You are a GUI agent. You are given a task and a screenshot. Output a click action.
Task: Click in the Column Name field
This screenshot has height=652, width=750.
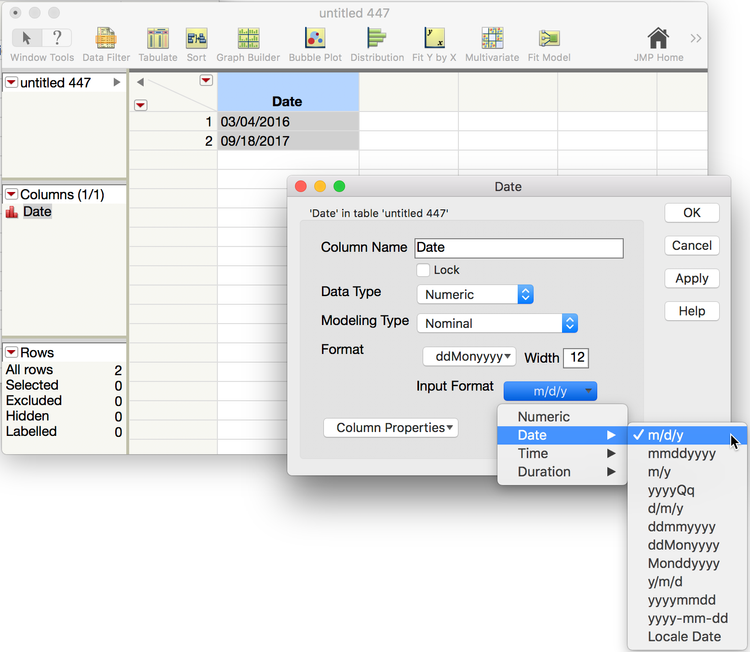pos(519,248)
